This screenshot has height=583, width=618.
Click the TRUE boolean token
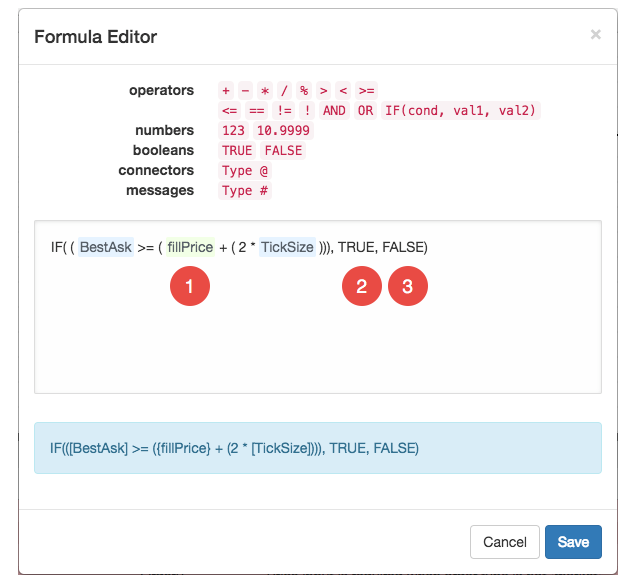pos(237,151)
